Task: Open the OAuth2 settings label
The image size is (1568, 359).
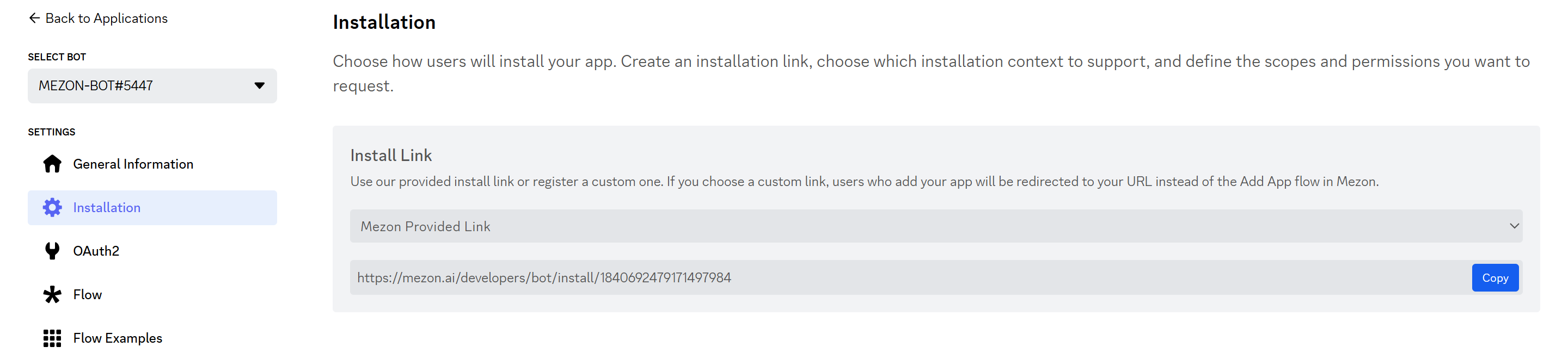Action: 96,251
